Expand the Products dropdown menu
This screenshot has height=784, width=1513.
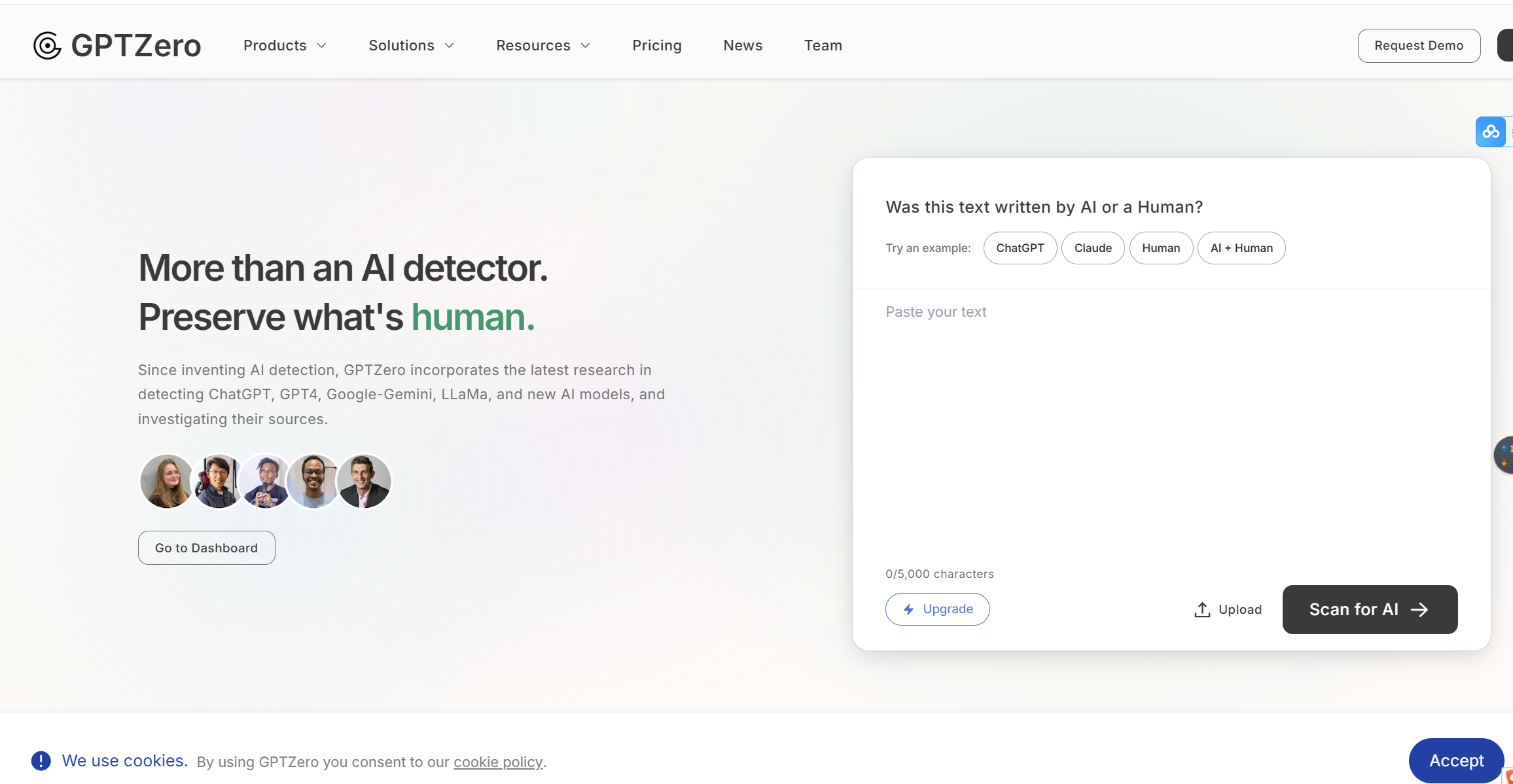285,45
